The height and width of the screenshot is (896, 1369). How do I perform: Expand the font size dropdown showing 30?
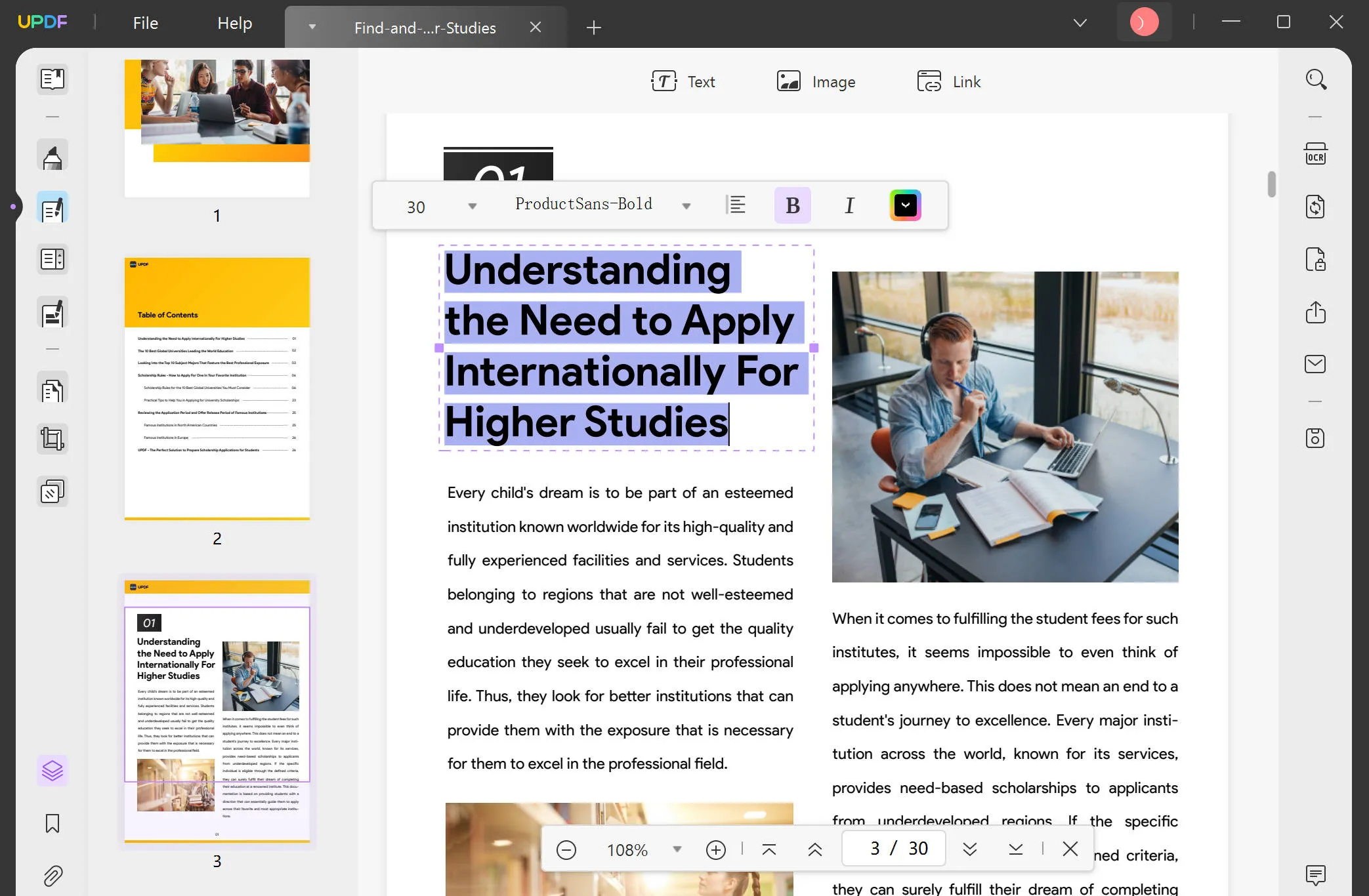click(x=472, y=206)
